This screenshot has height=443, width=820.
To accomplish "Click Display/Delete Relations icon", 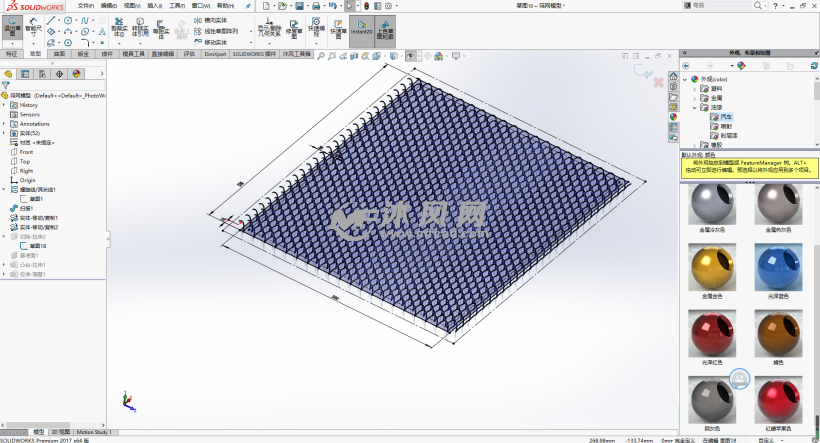I will pos(269,28).
